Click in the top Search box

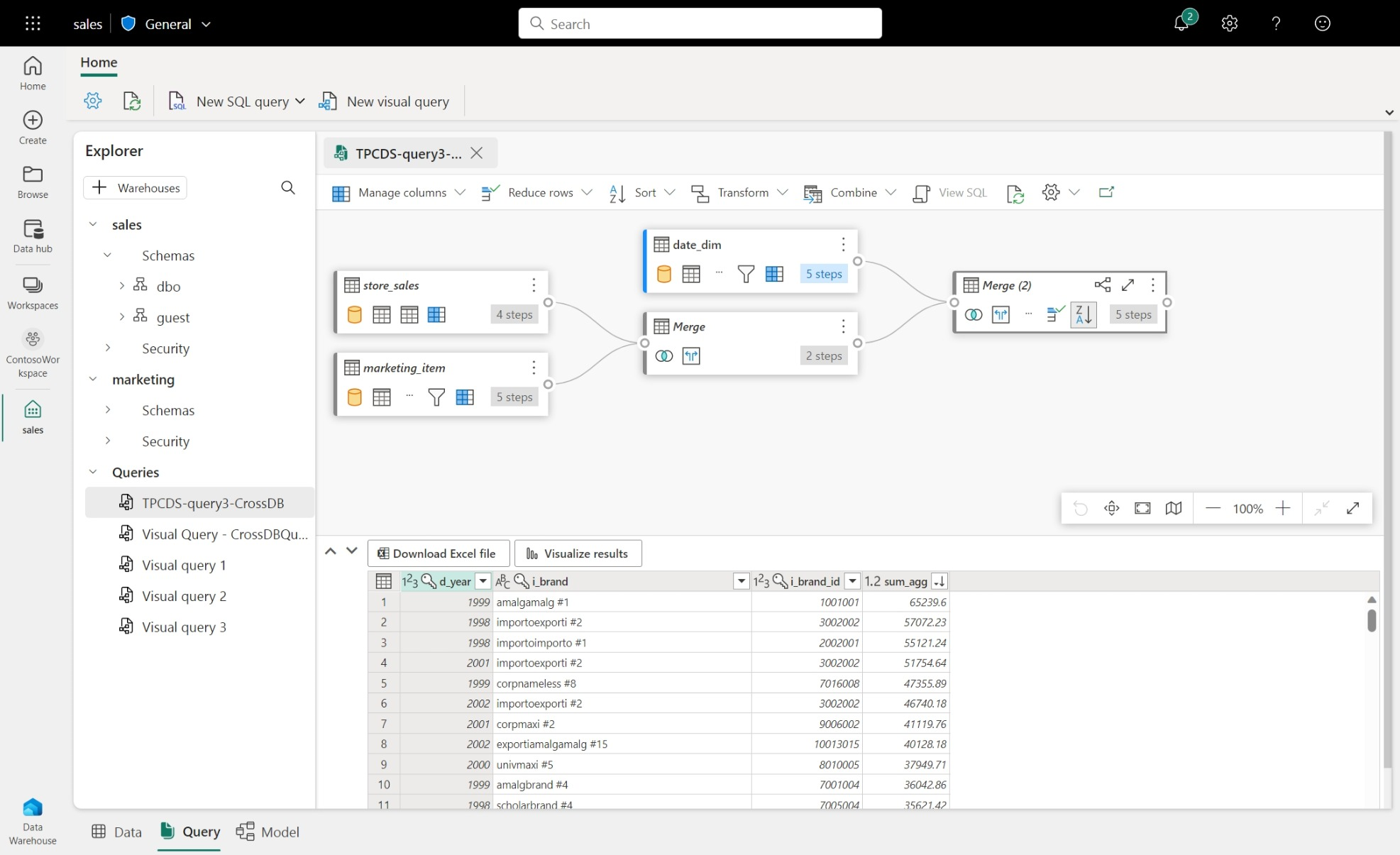tap(700, 23)
